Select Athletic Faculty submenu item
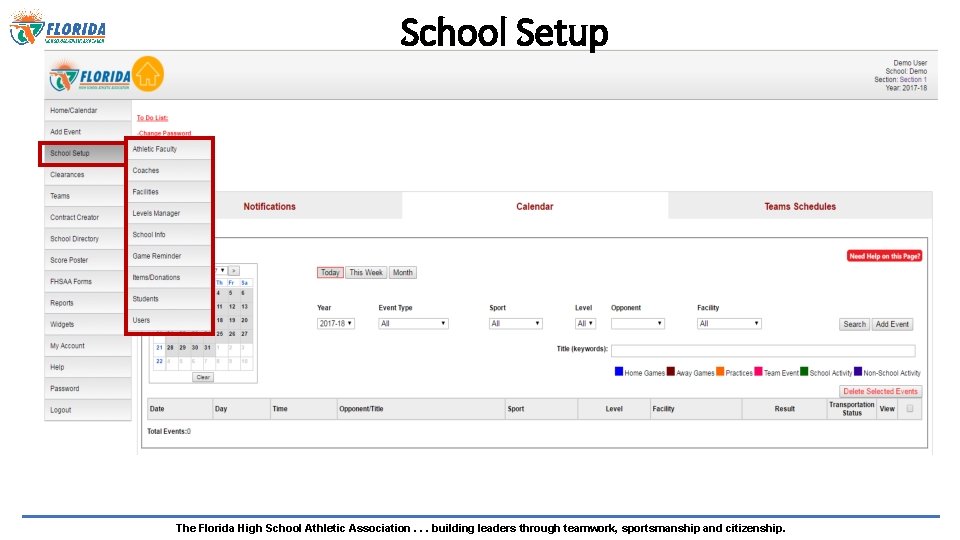960x540 pixels. click(169, 149)
